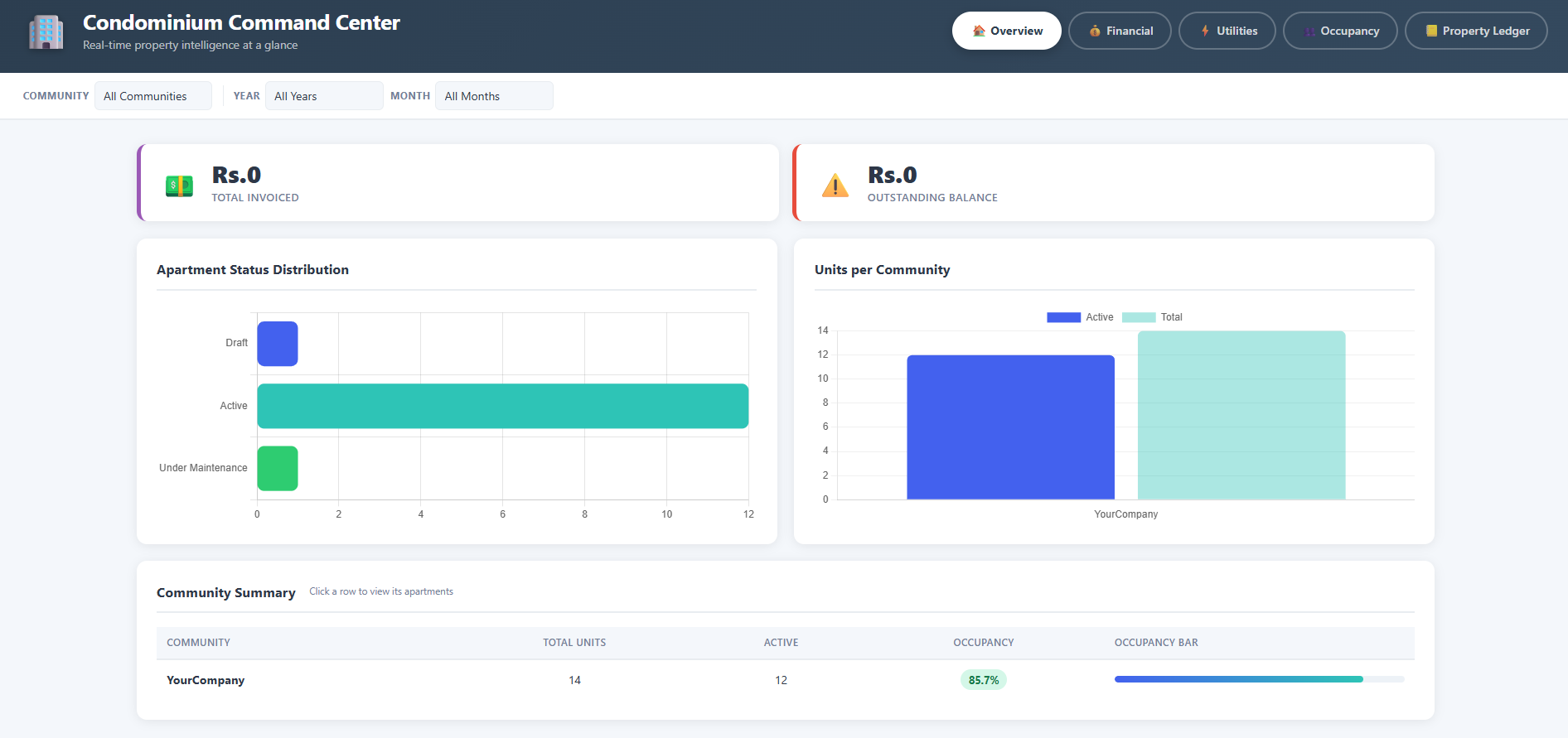This screenshot has height=738, width=1568.
Task: Click the Total Units column header
Action: click(x=574, y=643)
